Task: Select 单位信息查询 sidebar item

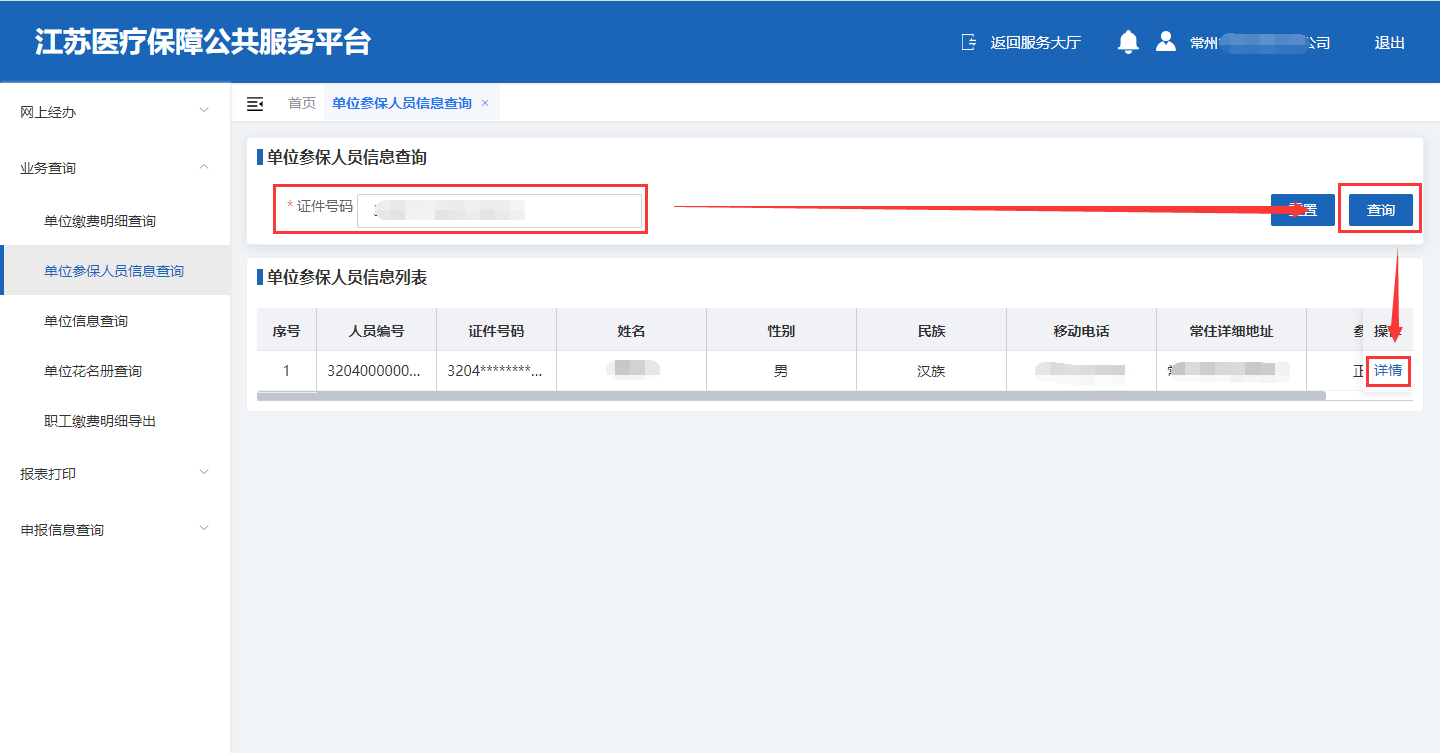Action: [86, 321]
